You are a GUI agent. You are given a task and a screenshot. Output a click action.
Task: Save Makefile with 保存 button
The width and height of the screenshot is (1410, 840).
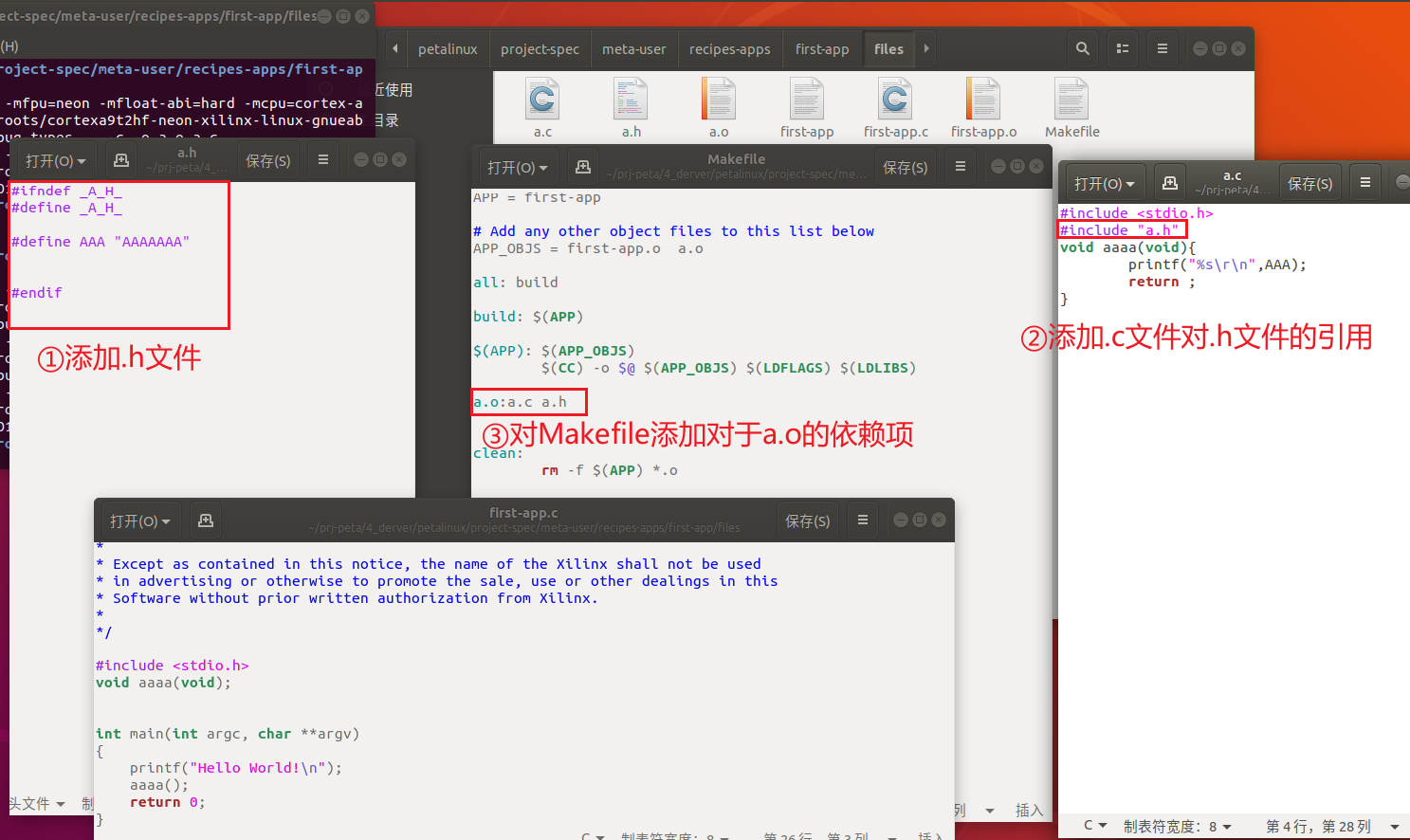coord(906,168)
